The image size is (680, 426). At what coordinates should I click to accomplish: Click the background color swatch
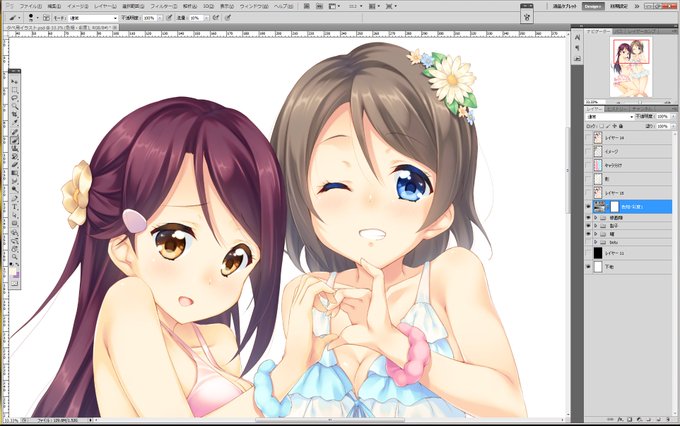(x=16, y=275)
